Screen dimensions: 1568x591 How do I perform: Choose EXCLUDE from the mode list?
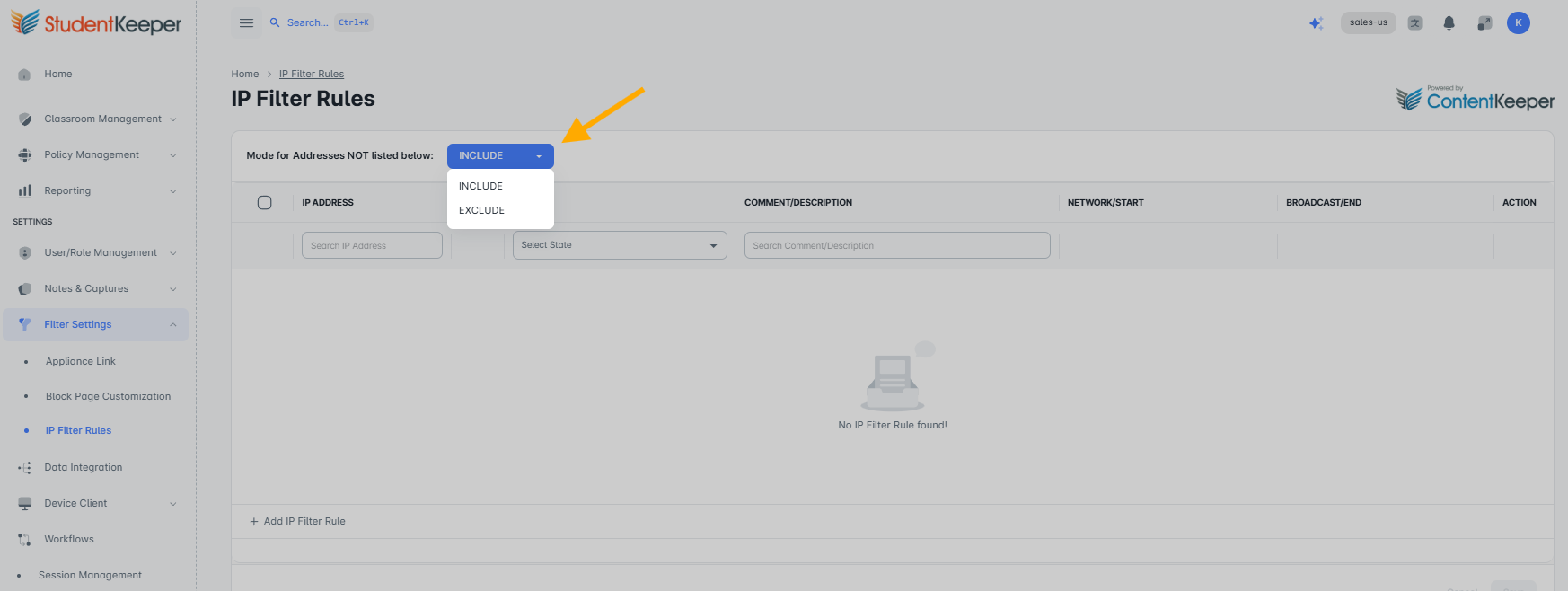click(x=482, y=210)
